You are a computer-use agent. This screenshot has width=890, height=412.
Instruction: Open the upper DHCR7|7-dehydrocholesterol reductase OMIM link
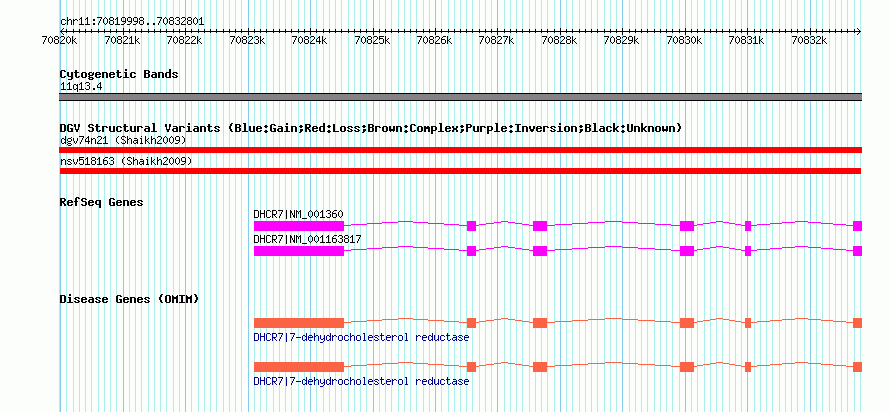point(362,338)
